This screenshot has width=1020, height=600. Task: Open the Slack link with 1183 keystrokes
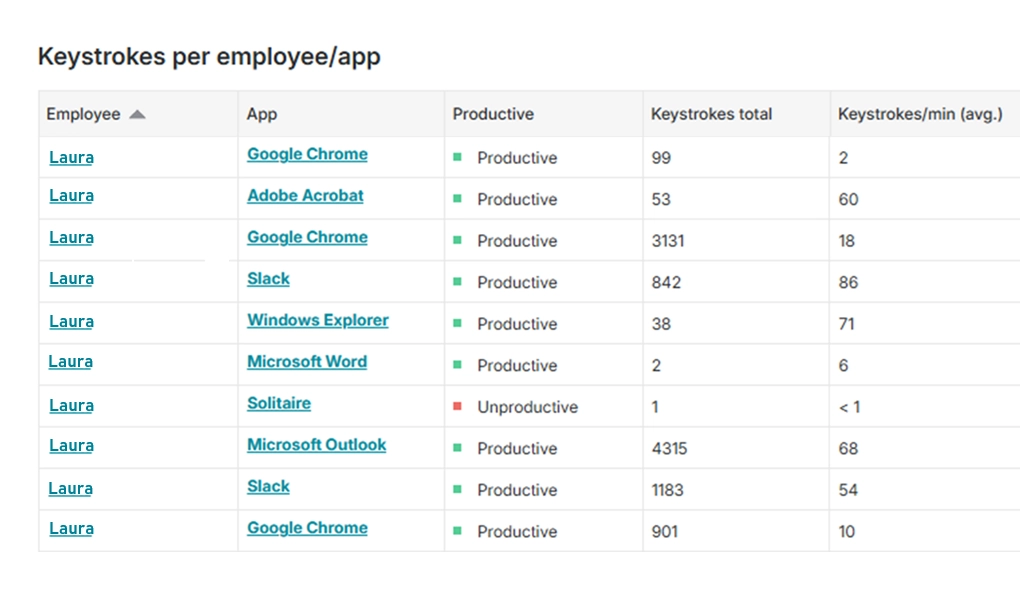point(268,487)
